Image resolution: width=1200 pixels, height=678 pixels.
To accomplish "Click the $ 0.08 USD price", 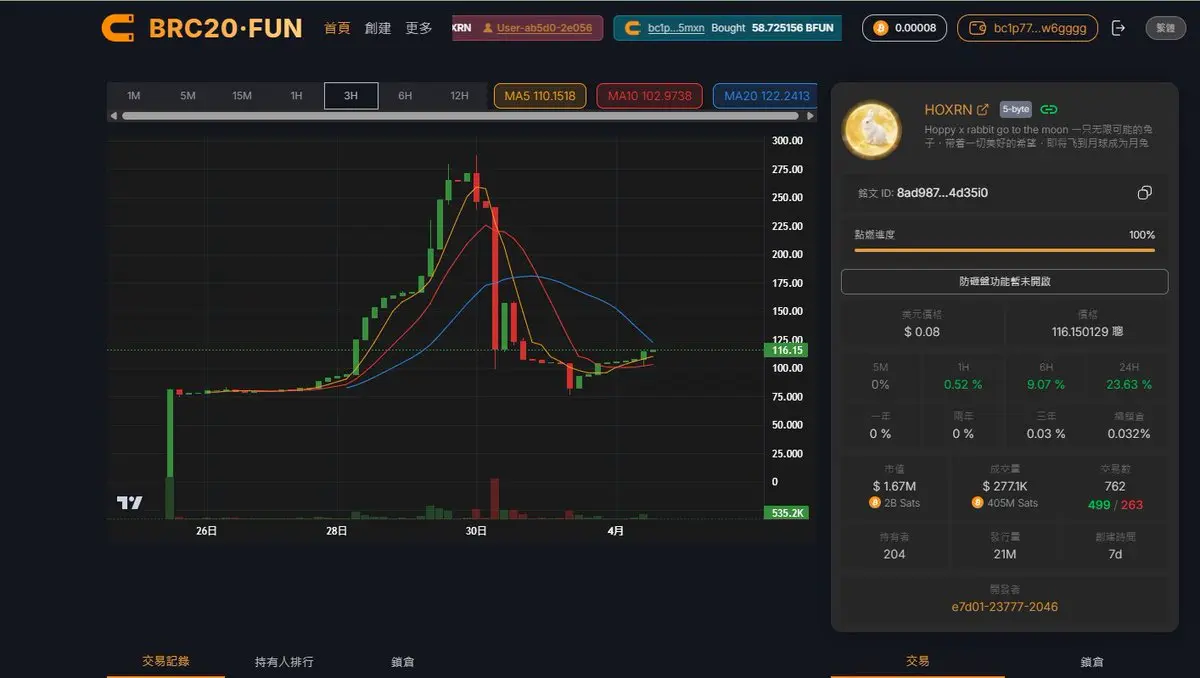I will [921, 332].
